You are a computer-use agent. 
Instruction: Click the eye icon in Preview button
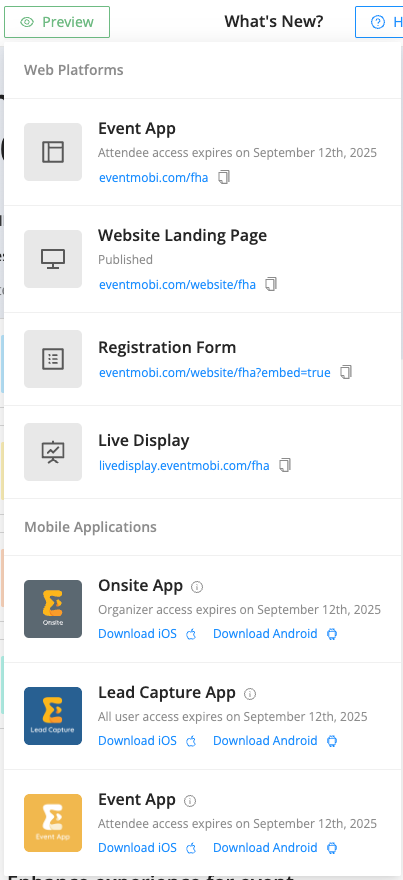[x=27, y=22]
